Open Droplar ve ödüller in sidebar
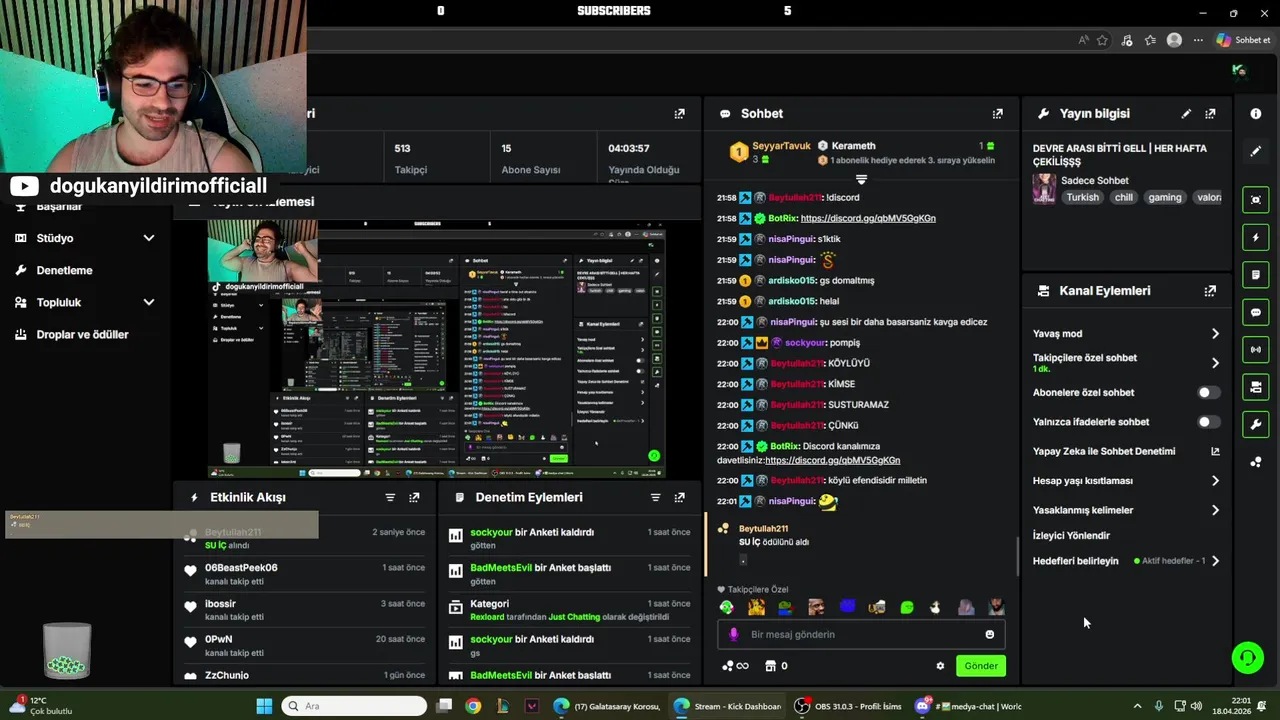 tap(82, 334)
